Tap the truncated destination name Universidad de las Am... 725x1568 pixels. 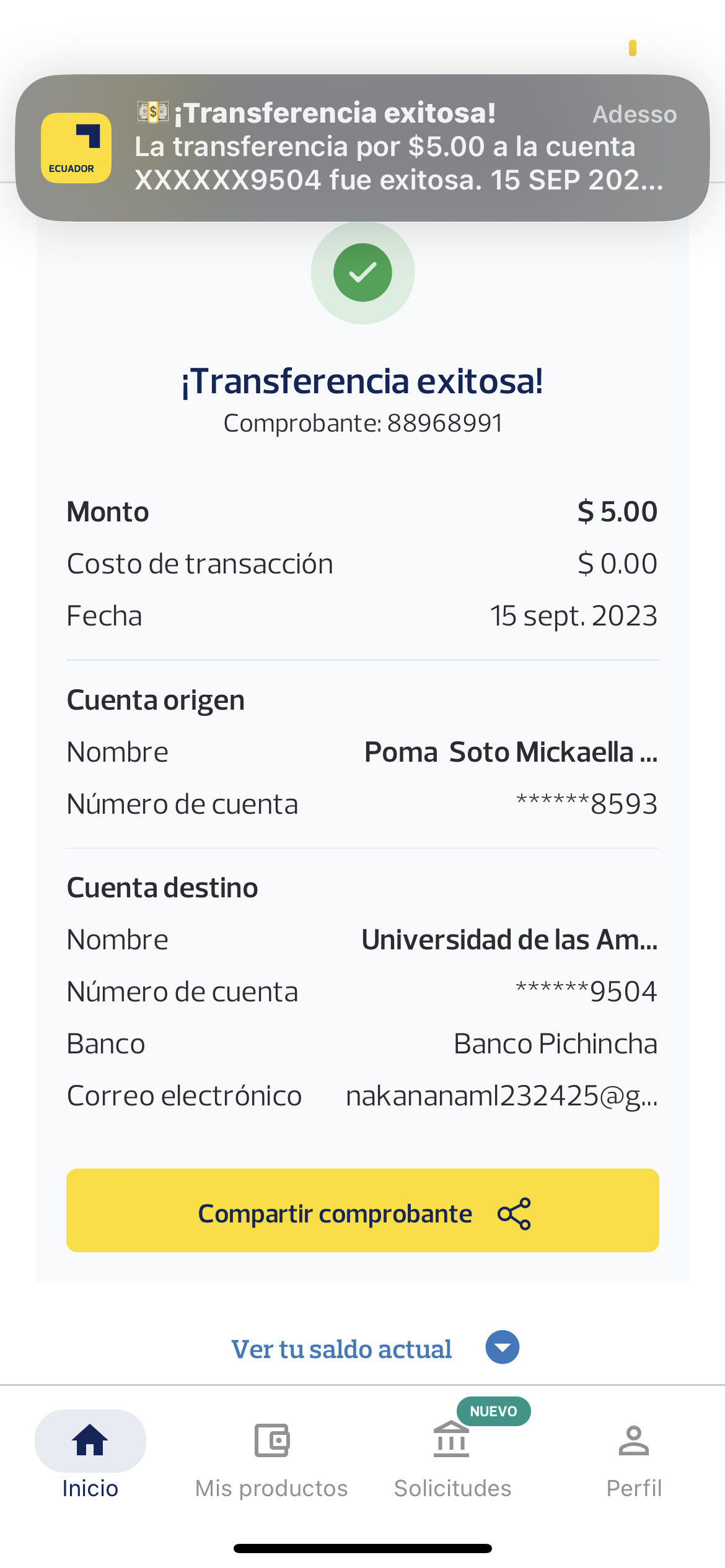[509, 939]
